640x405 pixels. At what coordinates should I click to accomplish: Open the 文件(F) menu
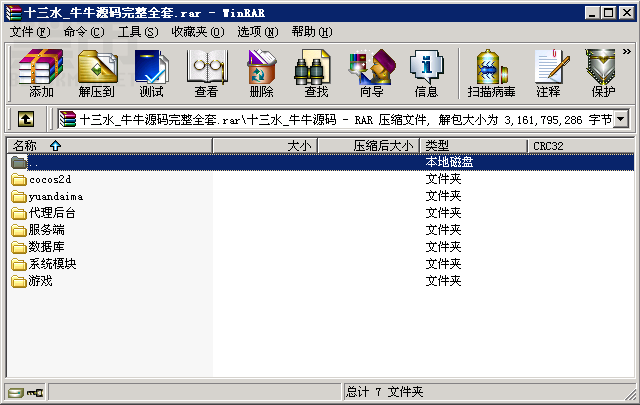coord(30,32)
